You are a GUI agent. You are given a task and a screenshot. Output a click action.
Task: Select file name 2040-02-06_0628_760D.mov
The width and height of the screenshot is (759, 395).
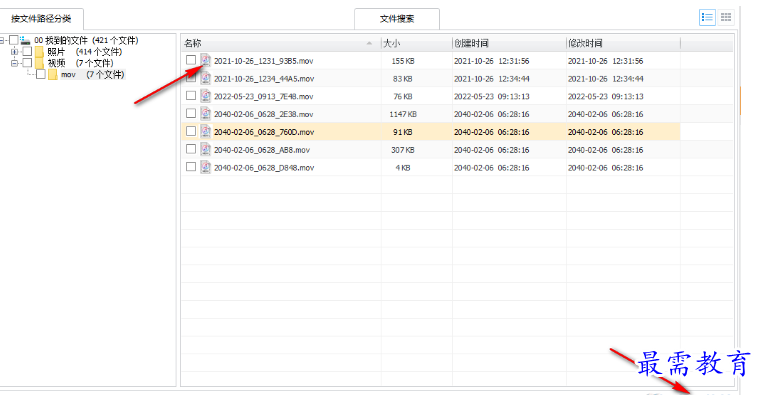point(264,132)
